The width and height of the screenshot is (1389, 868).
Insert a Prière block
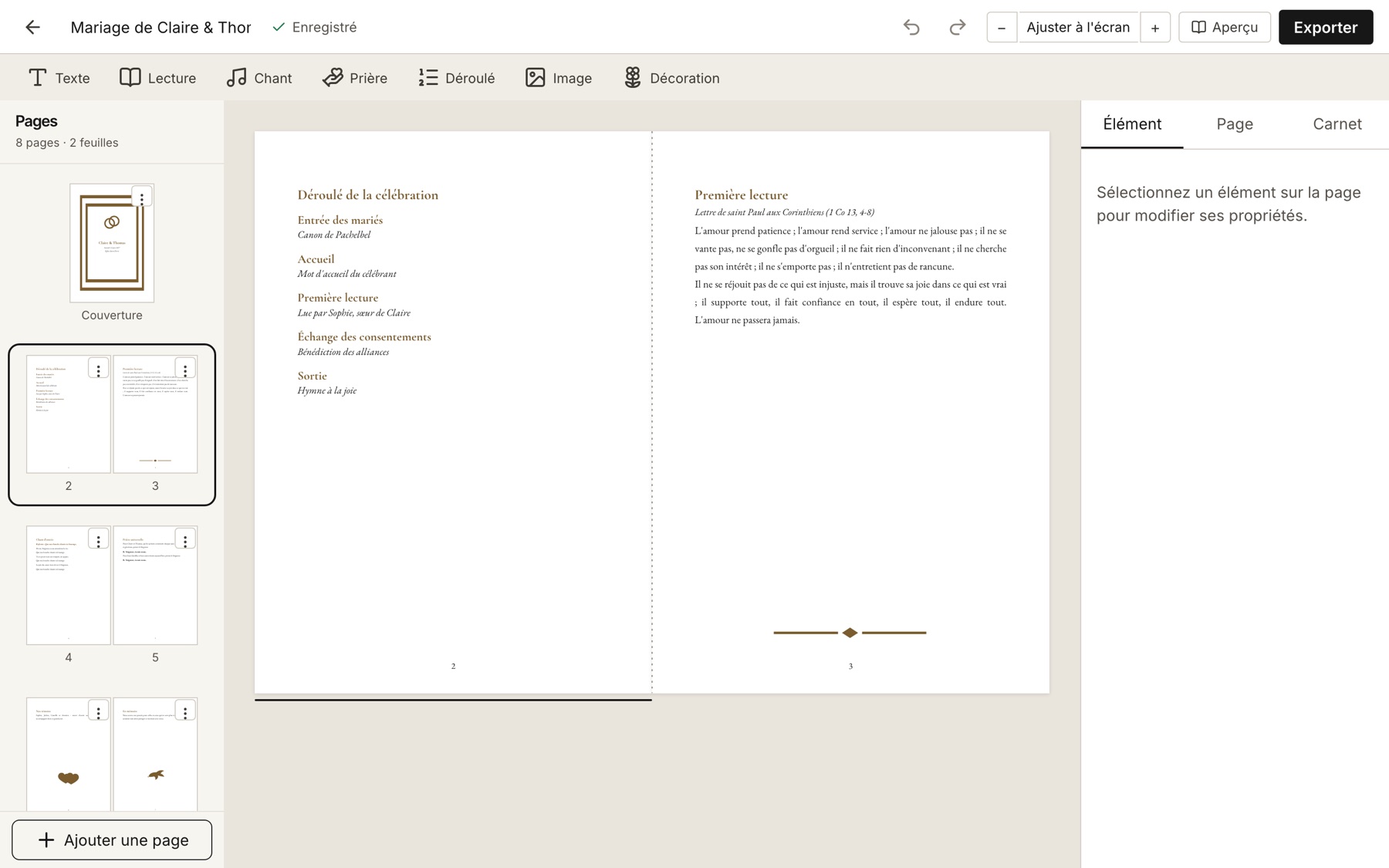[x=354, y=78]
